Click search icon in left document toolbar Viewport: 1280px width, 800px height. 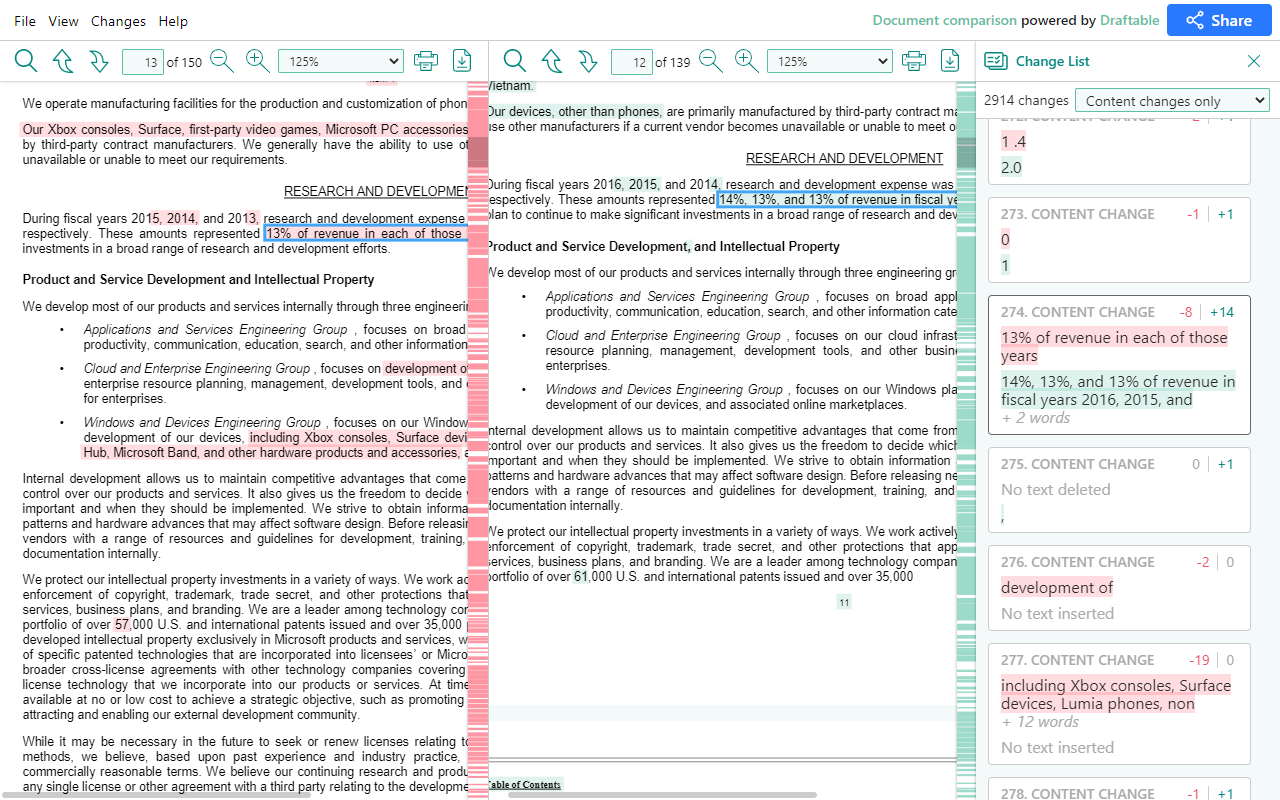26,61
